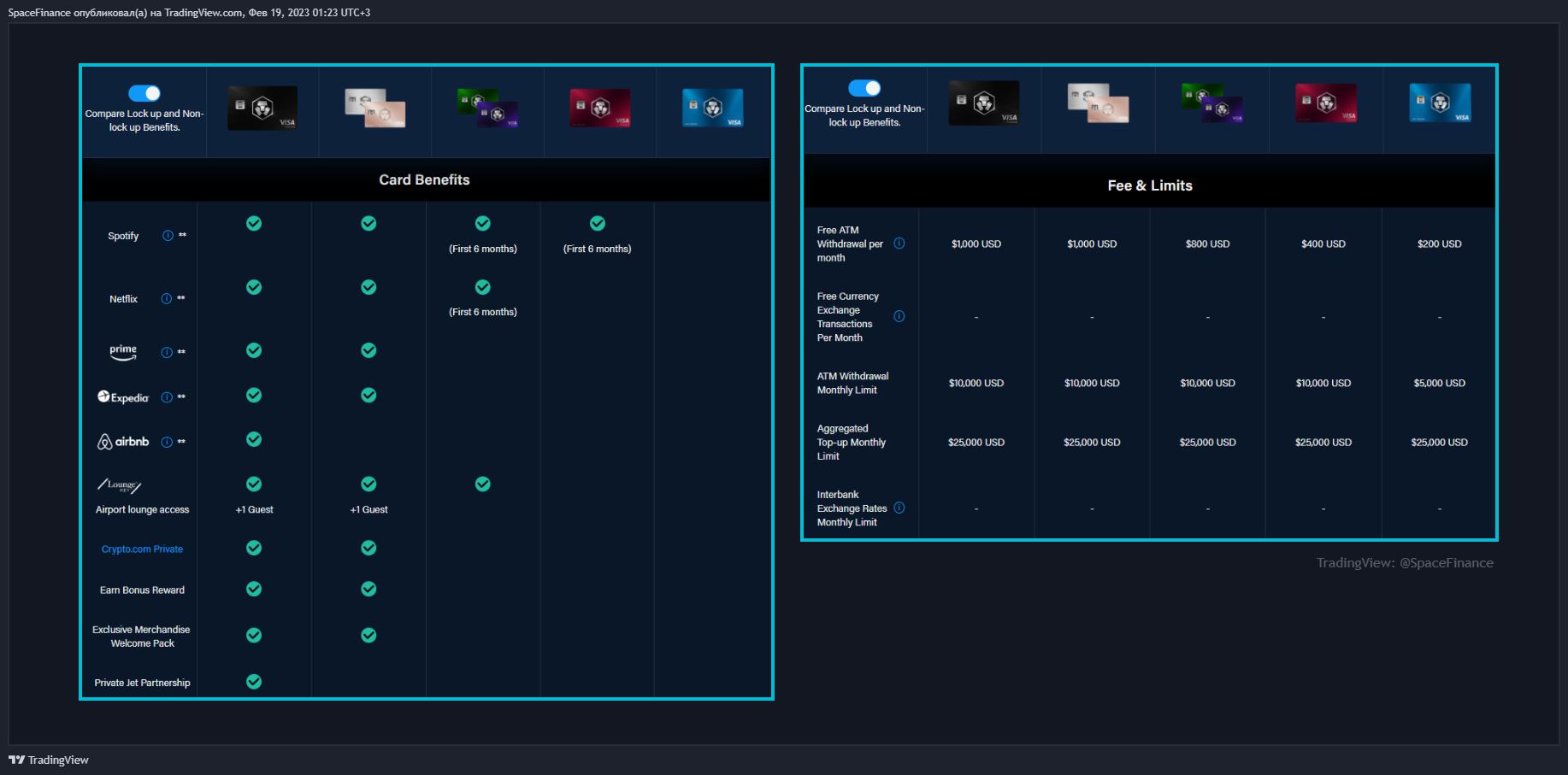This screenshot has height=775, width=1568.
Task: Click TradingView logo at bottom left
Action: tap(49, 760)
